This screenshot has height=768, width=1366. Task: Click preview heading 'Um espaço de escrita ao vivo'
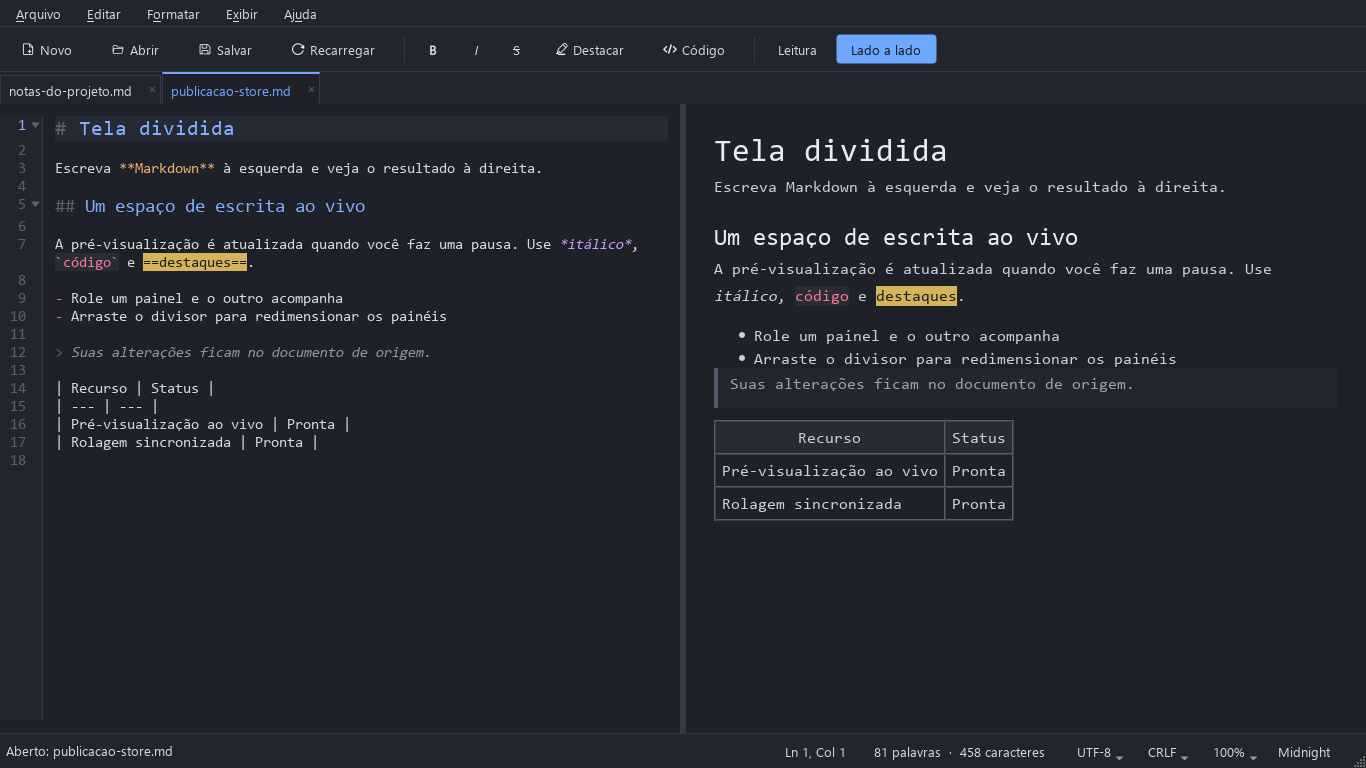pos(896,237)
